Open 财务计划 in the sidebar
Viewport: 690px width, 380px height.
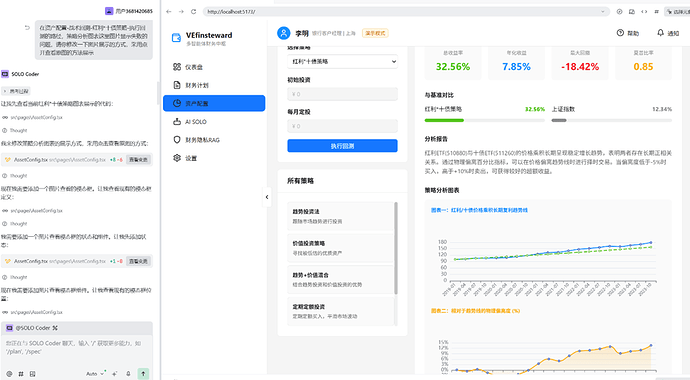pos(214,85)
